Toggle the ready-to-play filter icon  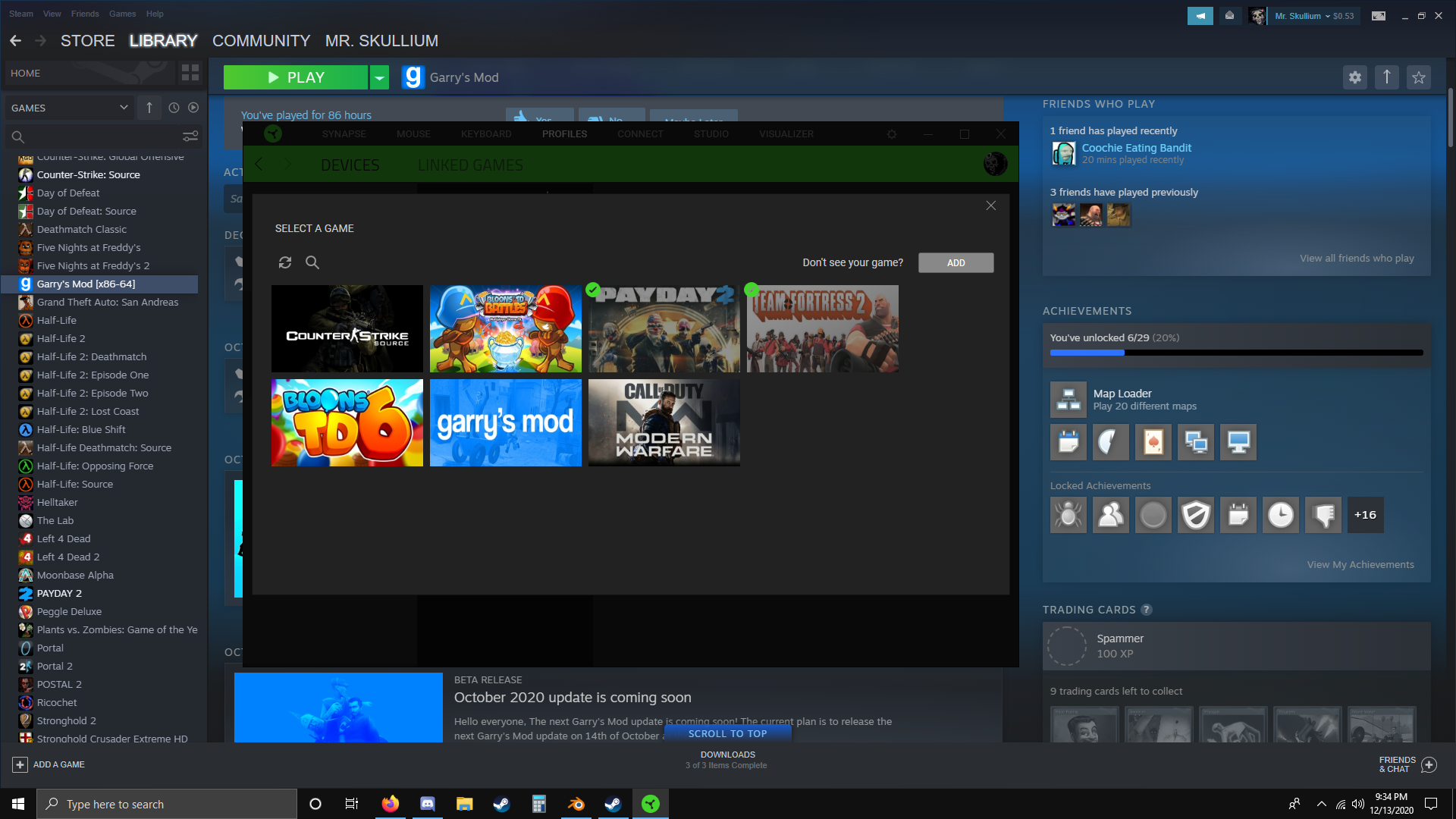point(193,108)
